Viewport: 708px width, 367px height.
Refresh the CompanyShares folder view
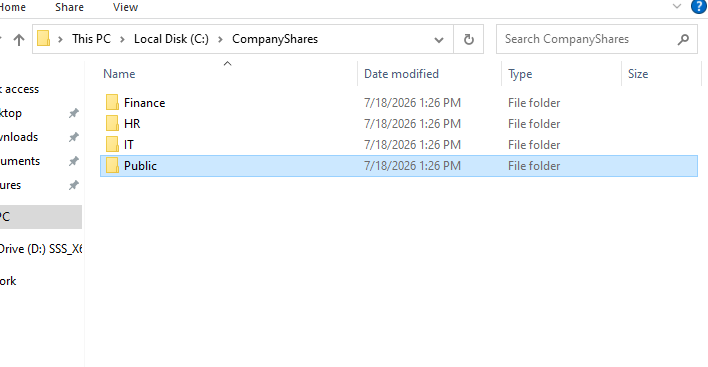pos(469,39)
